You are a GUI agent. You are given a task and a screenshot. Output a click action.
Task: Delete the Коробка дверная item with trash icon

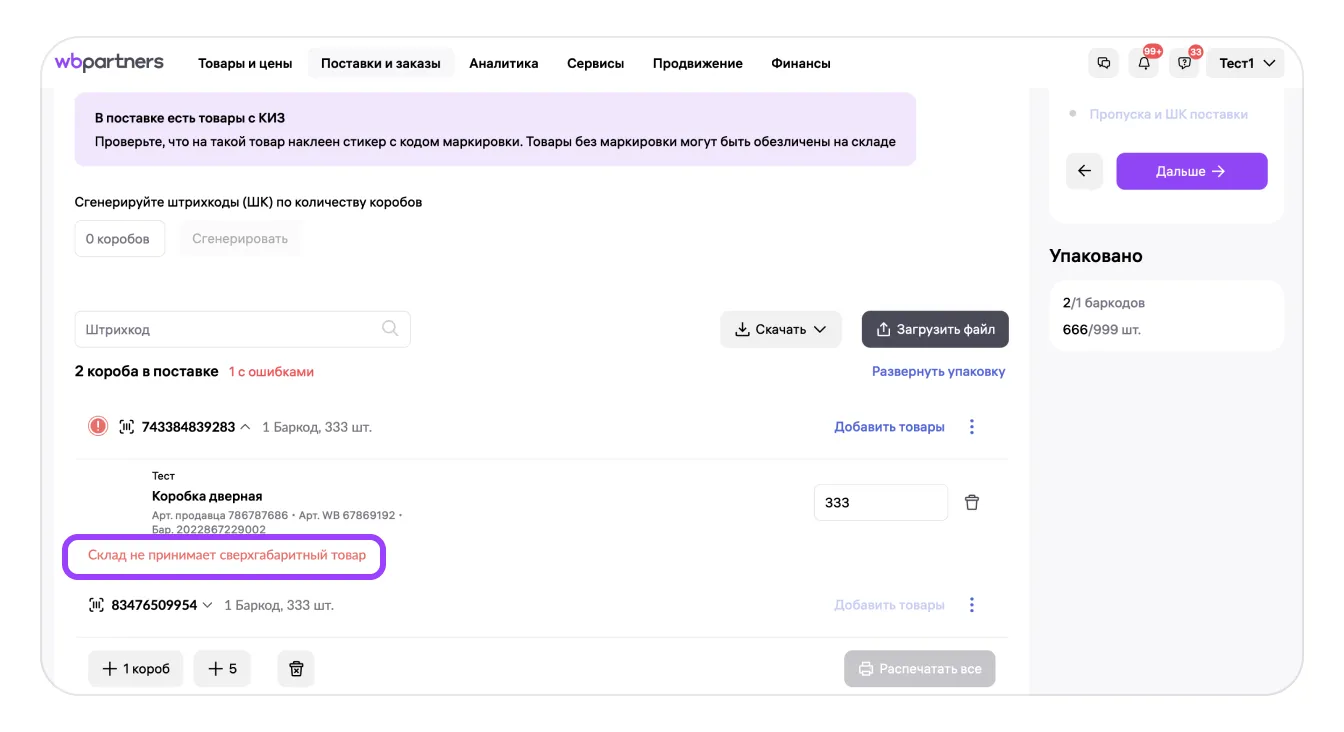pos(971,502)
